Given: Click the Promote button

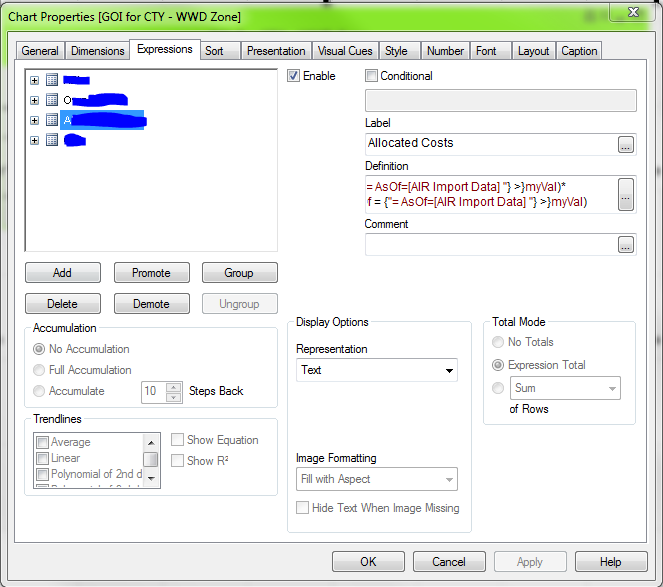Looking at the screenshot, I should pos(151,273).
